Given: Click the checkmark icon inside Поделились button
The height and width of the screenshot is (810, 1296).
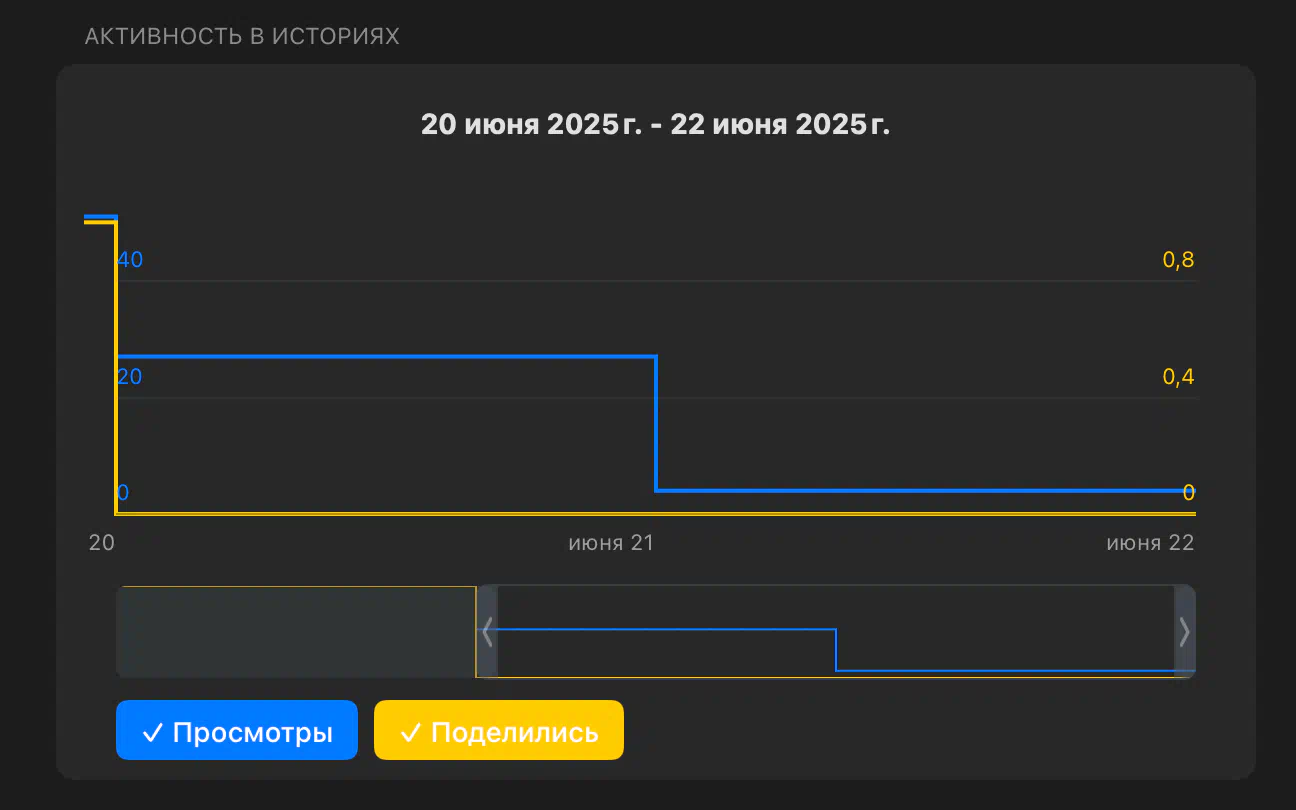Looking at the screenshot, I should (411, 733).
